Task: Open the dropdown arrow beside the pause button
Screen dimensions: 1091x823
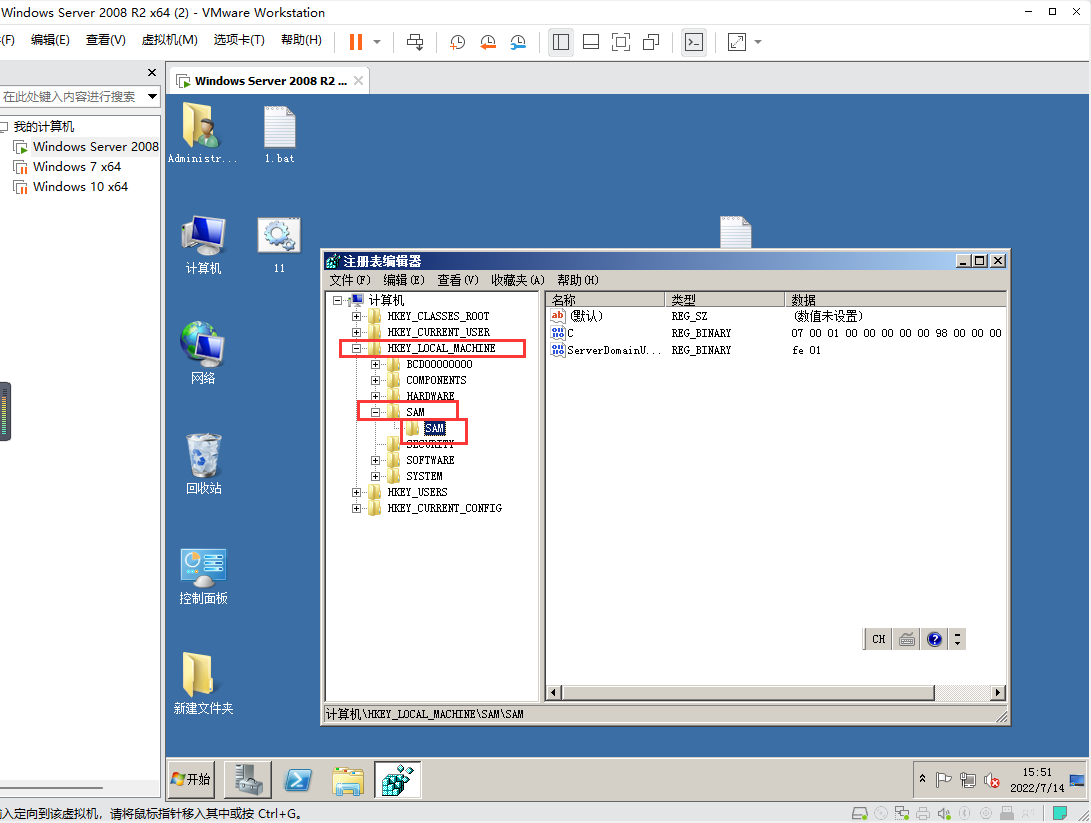Action: coord(377,42)
